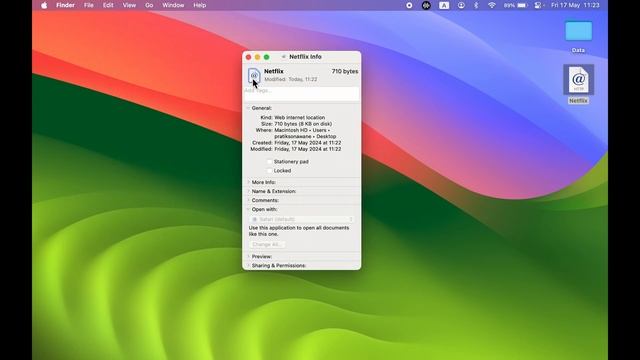Open the File menu
The image size is (640, 360).
click(x=89, y=5)
